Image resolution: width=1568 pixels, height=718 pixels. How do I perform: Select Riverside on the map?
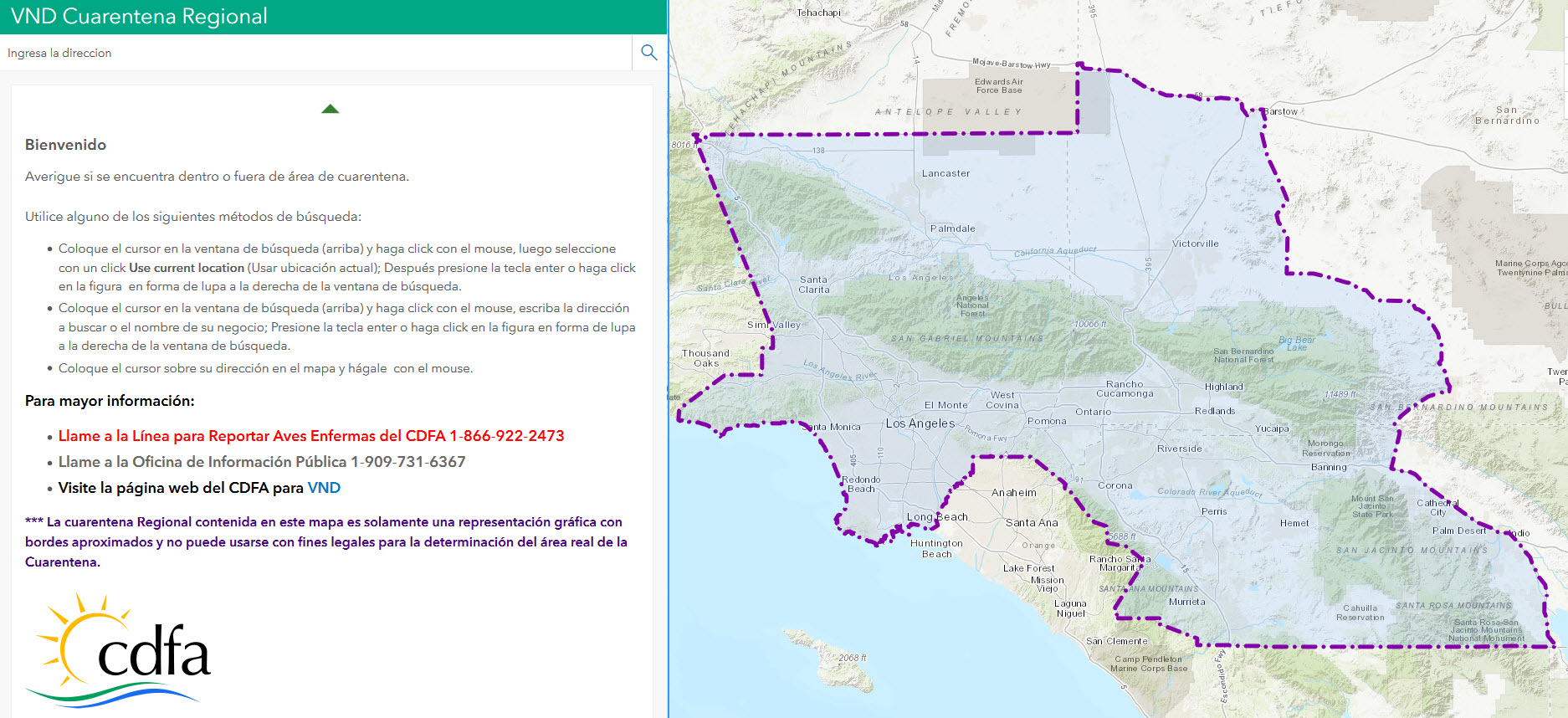(x=1179, y=449)
